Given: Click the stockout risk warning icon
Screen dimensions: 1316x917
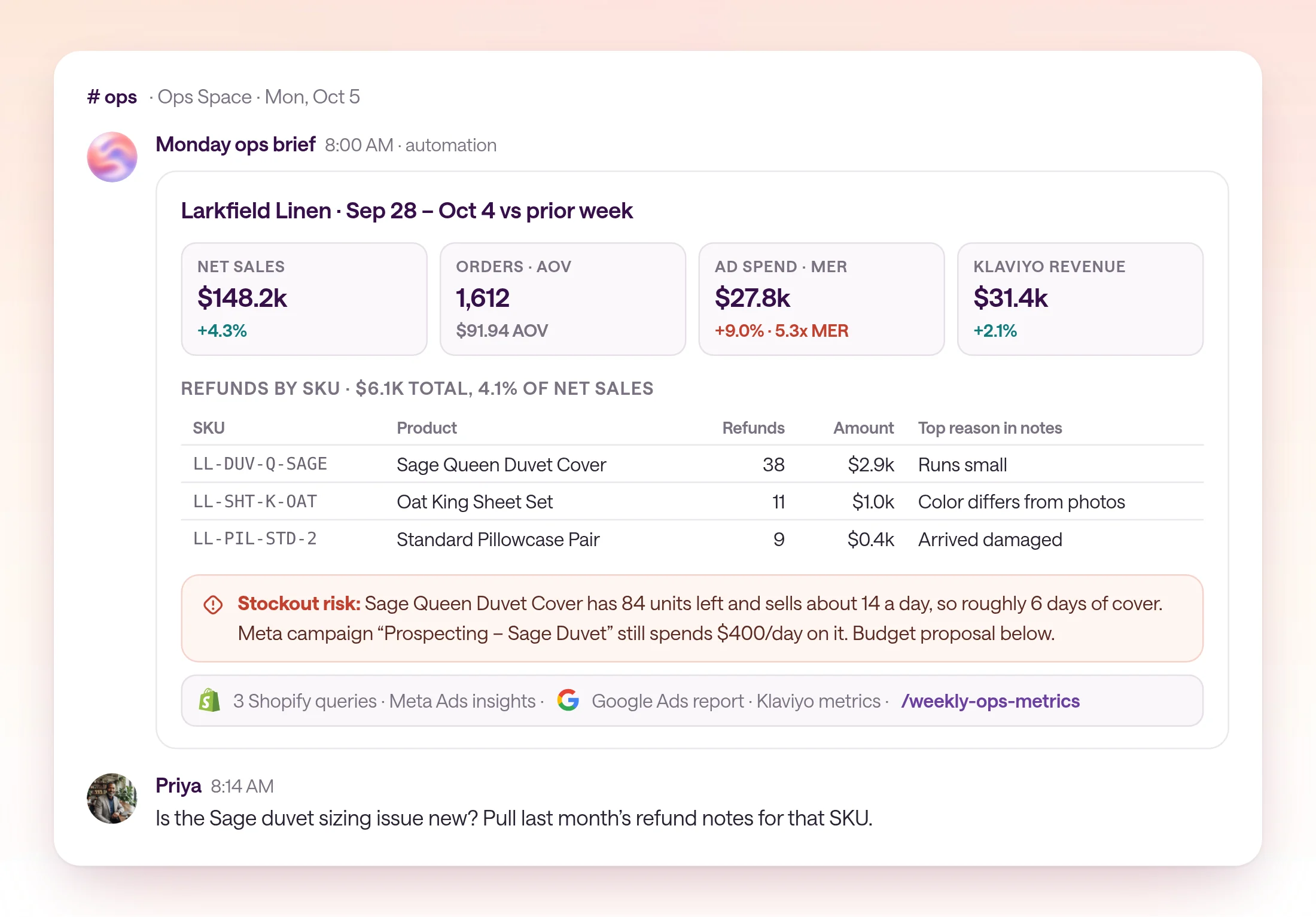Looking at the screenshot, I should (213, 604).
